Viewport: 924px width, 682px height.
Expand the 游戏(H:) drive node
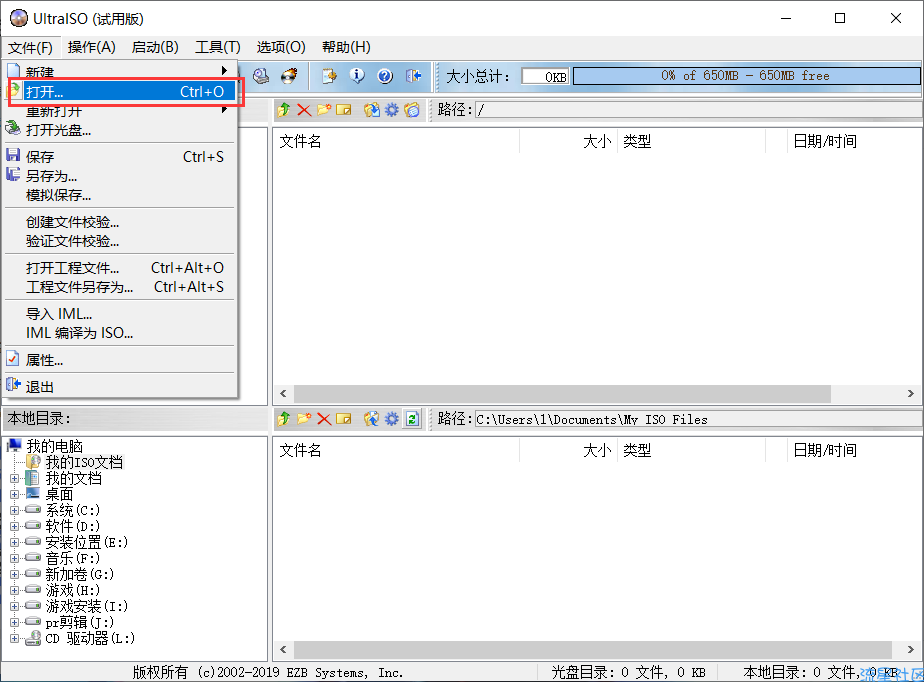click(15, 590)
